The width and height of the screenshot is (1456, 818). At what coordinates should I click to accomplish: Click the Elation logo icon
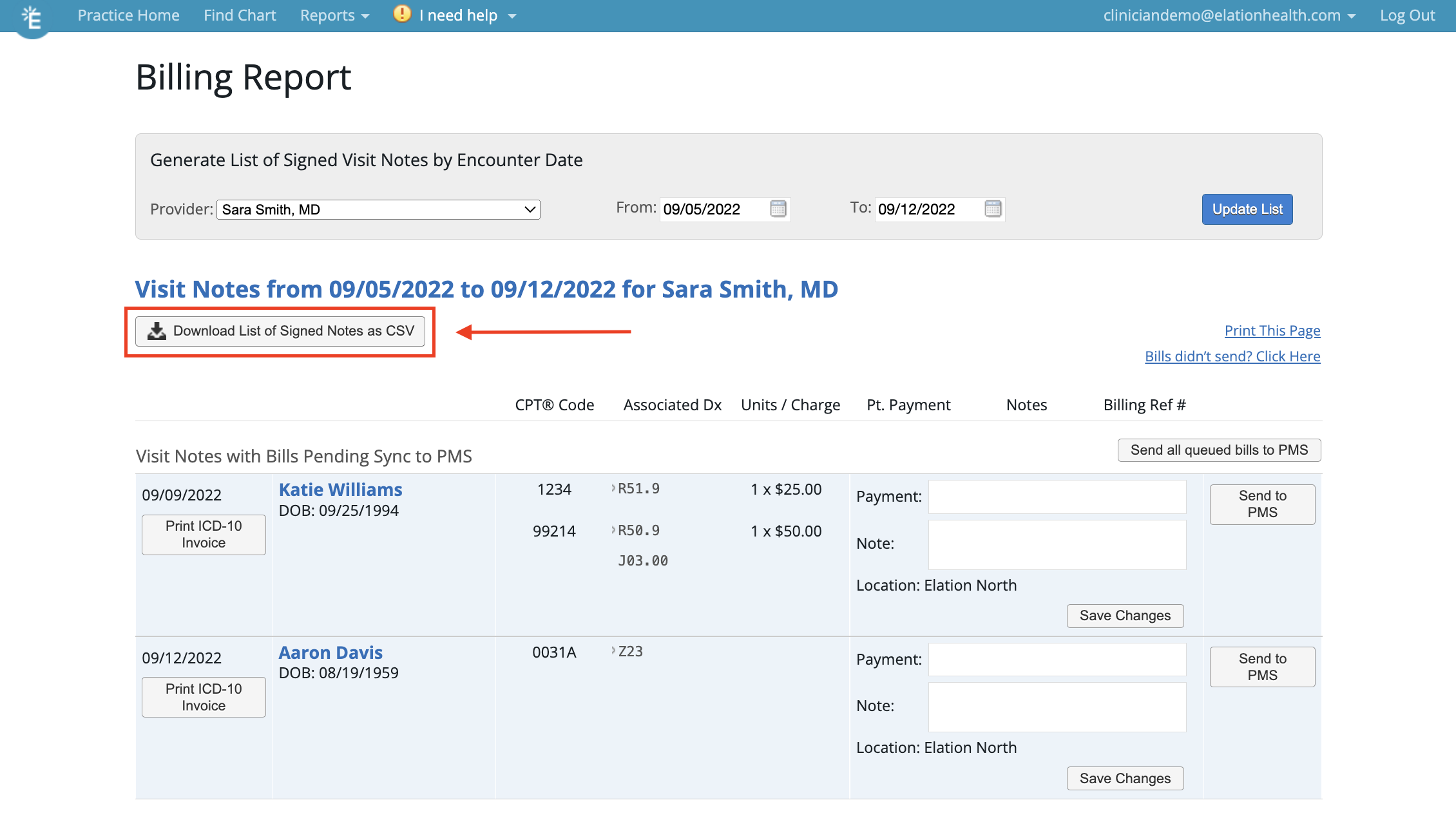click(x=31, y=16)
